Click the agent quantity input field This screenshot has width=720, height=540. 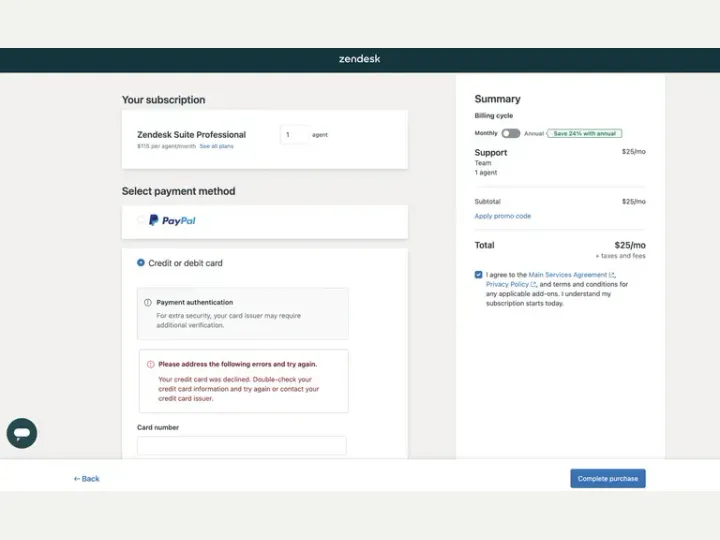[294, 135]
